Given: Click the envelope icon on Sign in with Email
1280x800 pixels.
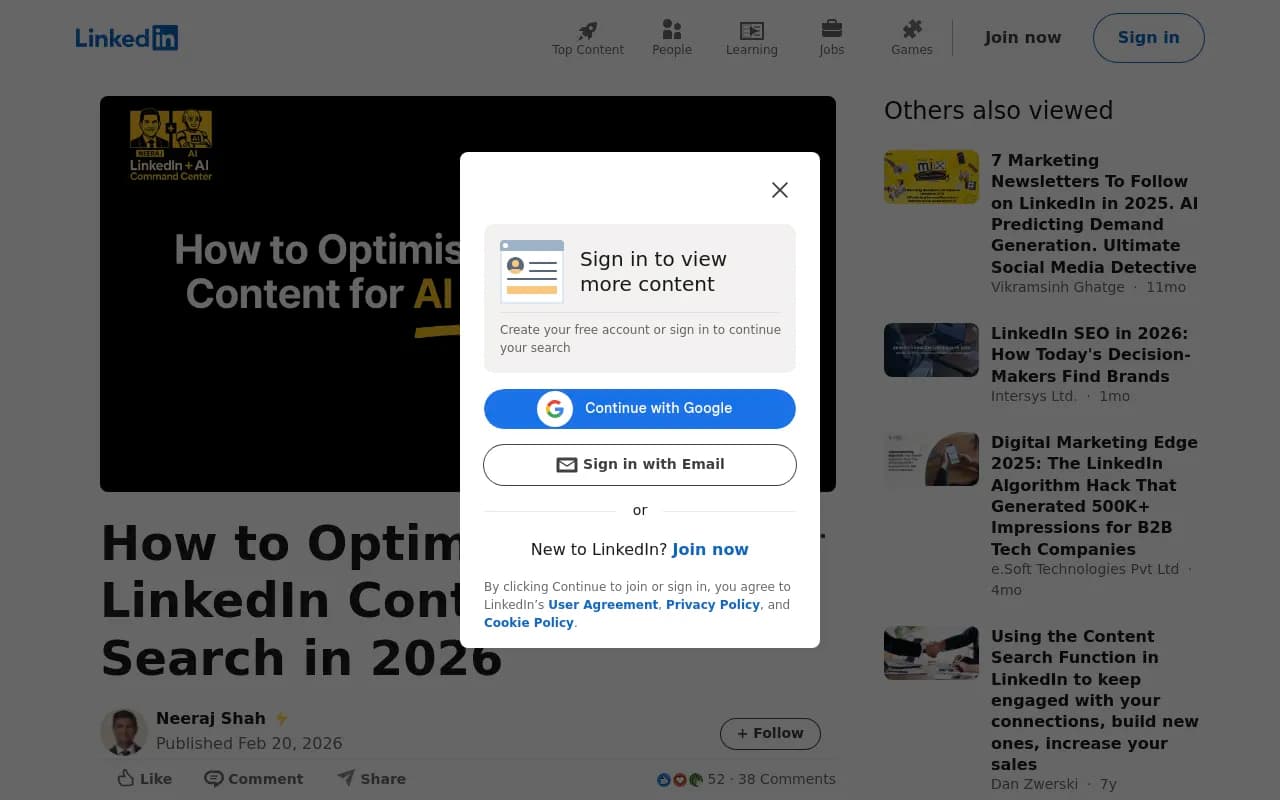Looking at the screenshot, I should pyautogui.click(x=566, y=464).
